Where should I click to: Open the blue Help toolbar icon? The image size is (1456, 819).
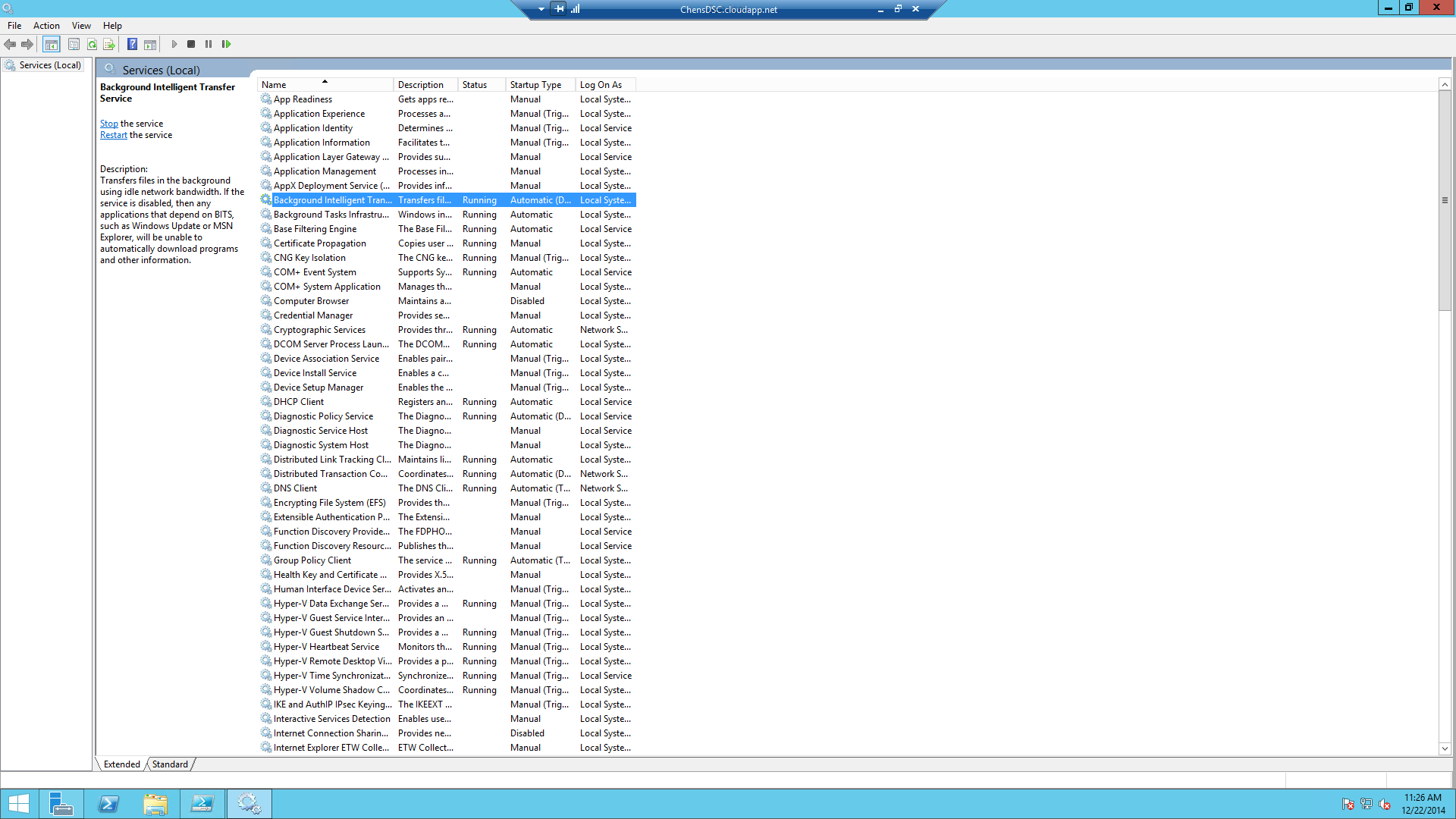point(132,45)
